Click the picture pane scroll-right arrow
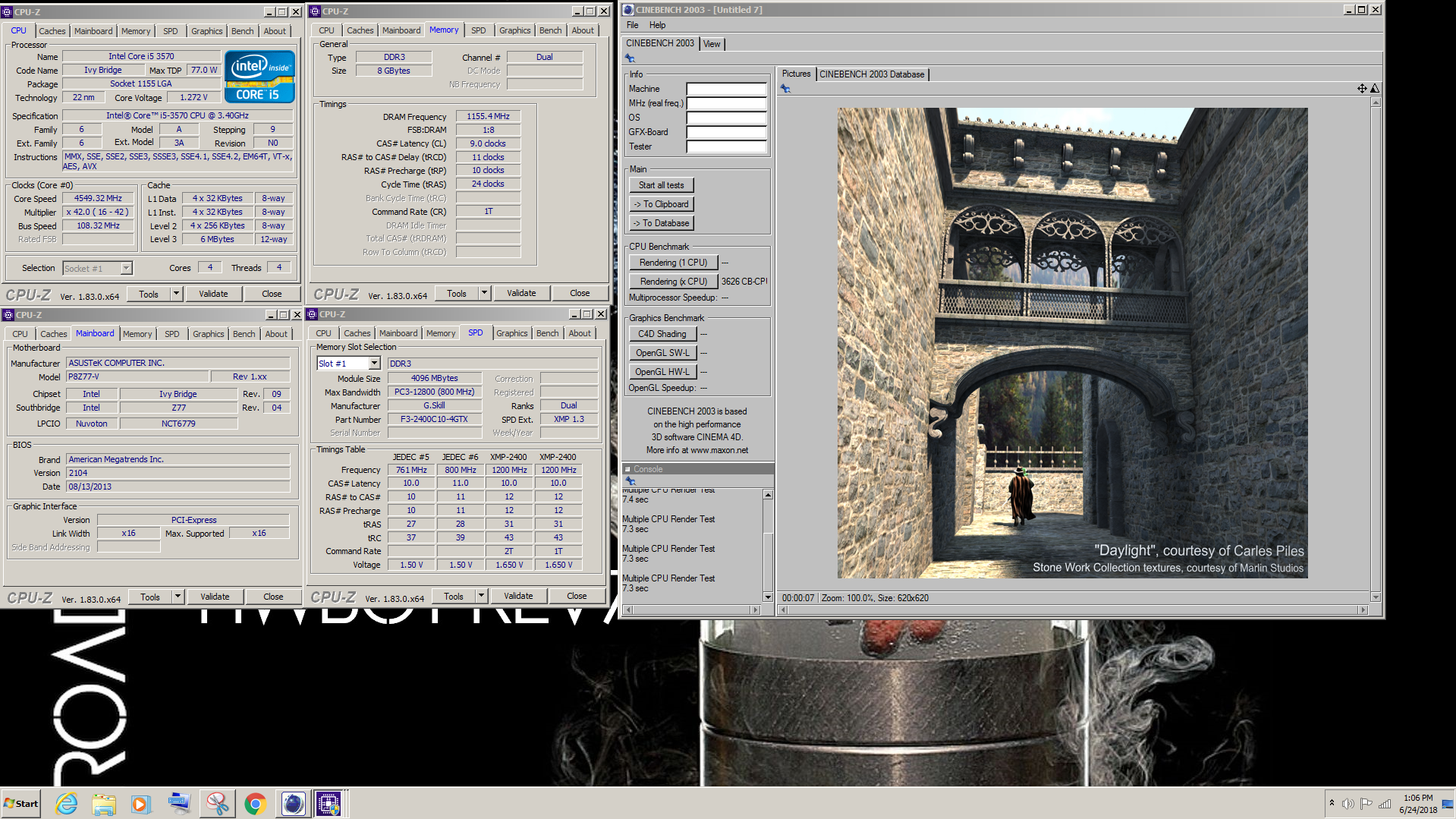 pyautogui.click(x=1363, y=610)
